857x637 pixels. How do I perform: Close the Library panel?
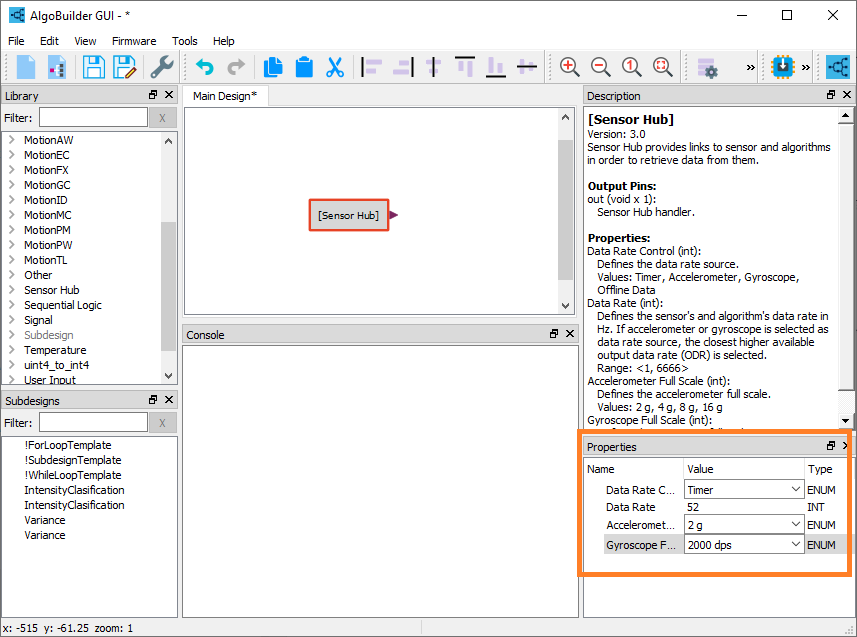[x=169, y=95]
